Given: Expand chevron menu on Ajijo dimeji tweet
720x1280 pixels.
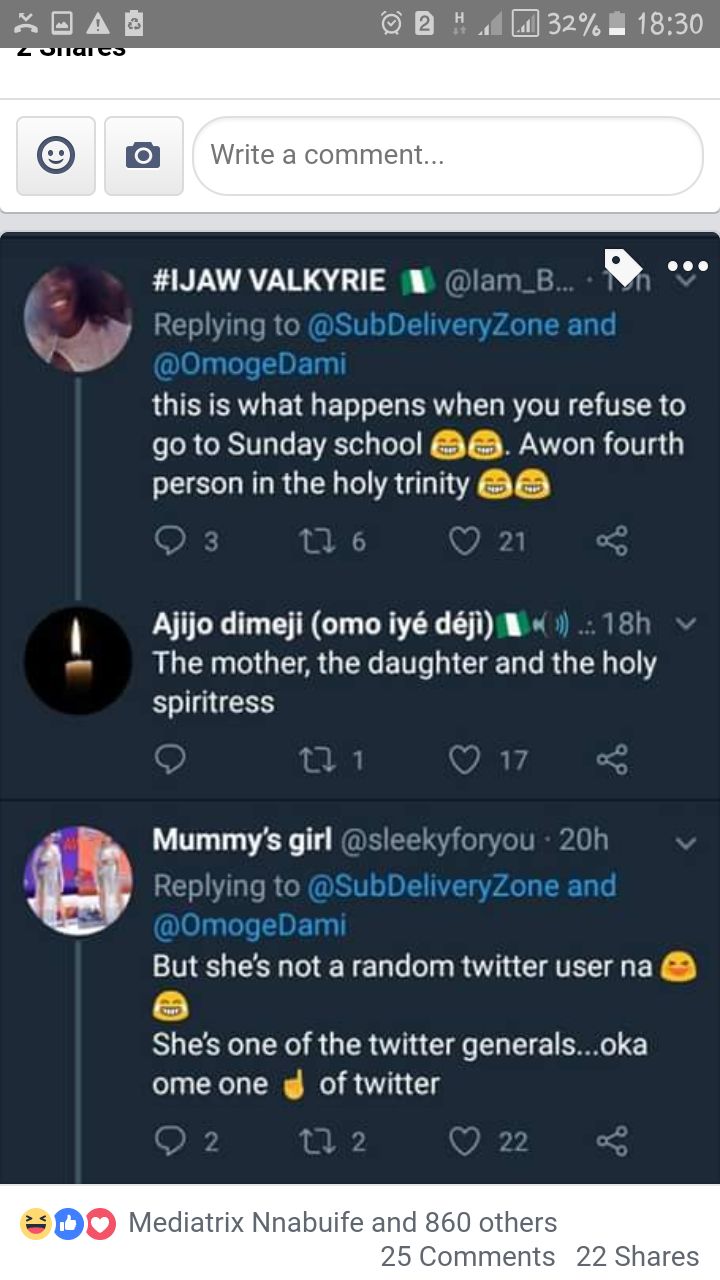Looking at the screenshot, I should click(x=686, y=624).
